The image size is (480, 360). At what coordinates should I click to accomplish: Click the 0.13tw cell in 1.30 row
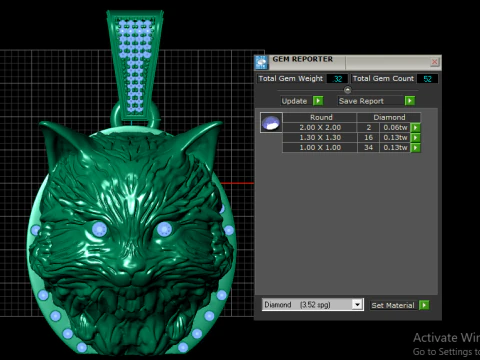click(x=395, y=138)
